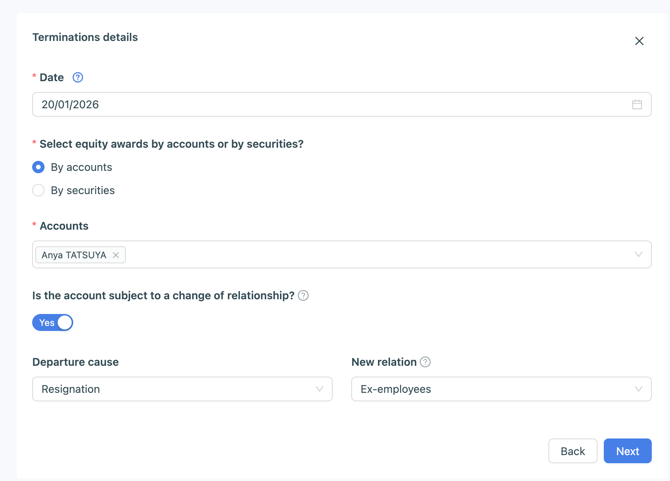Select the By accounts radio button
This screenshot has width=670, height=481.
coord(39,167)
